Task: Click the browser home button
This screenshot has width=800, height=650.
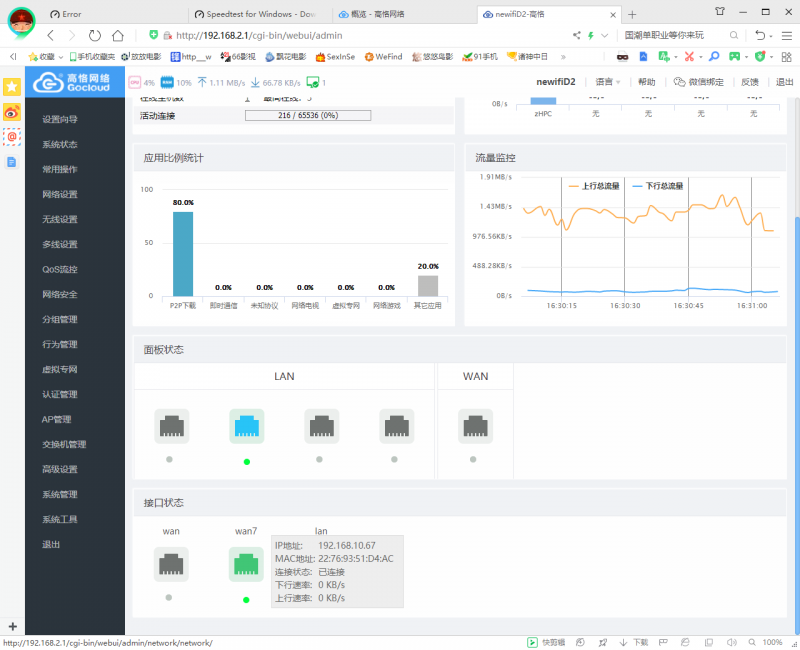Action: 118,36
